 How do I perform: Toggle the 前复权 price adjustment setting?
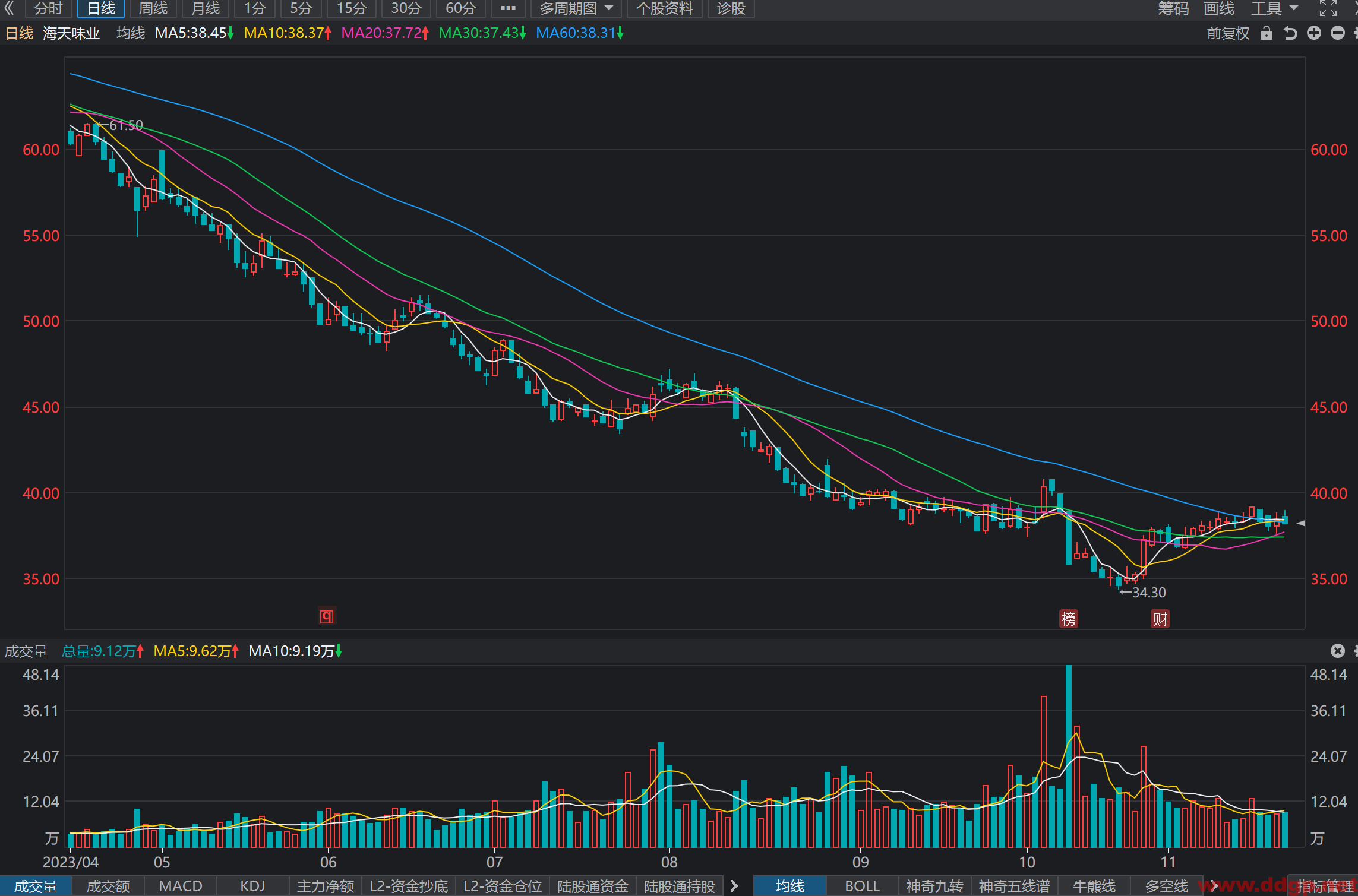[x=1228, y=33]
